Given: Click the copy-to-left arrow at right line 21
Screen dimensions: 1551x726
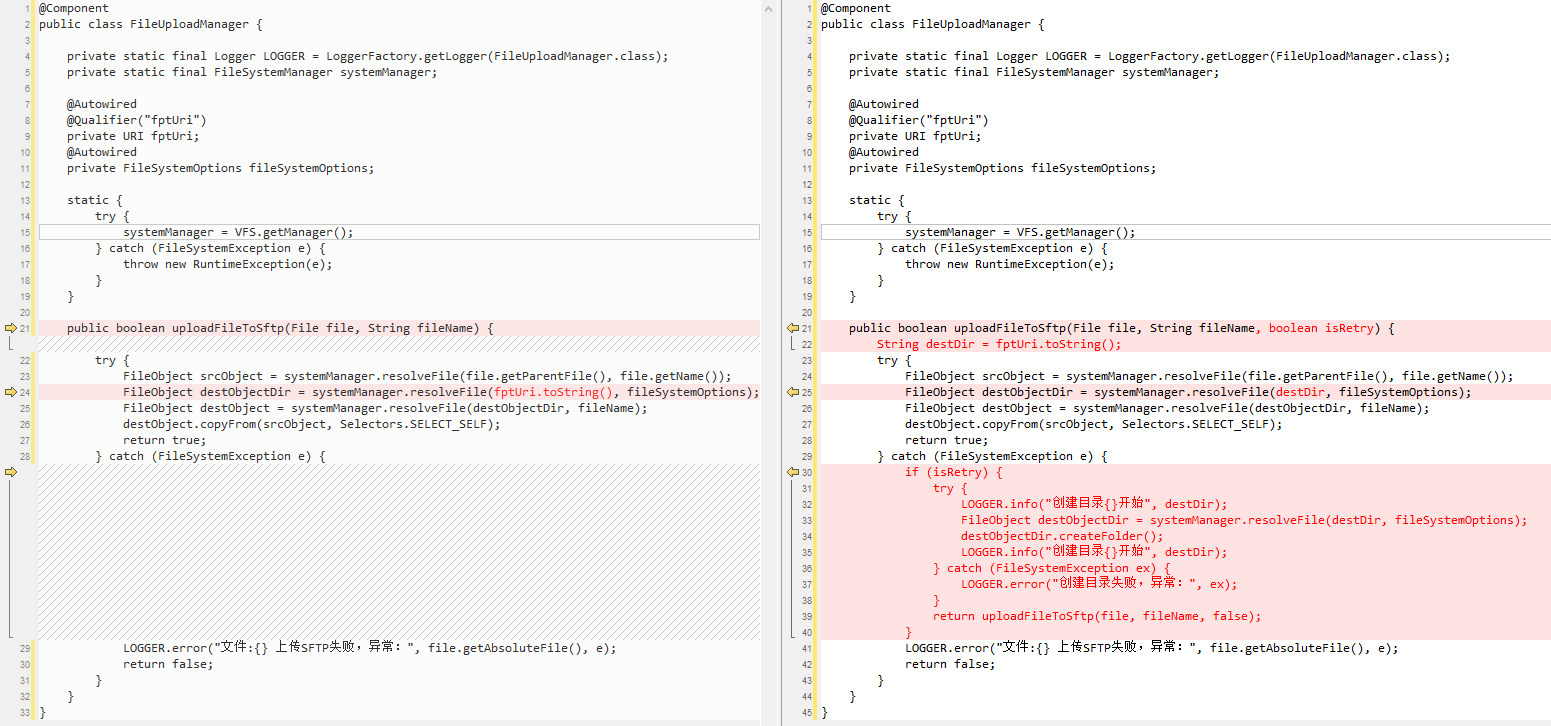Looking at the screenshot, I should click(x=793, y=328).
